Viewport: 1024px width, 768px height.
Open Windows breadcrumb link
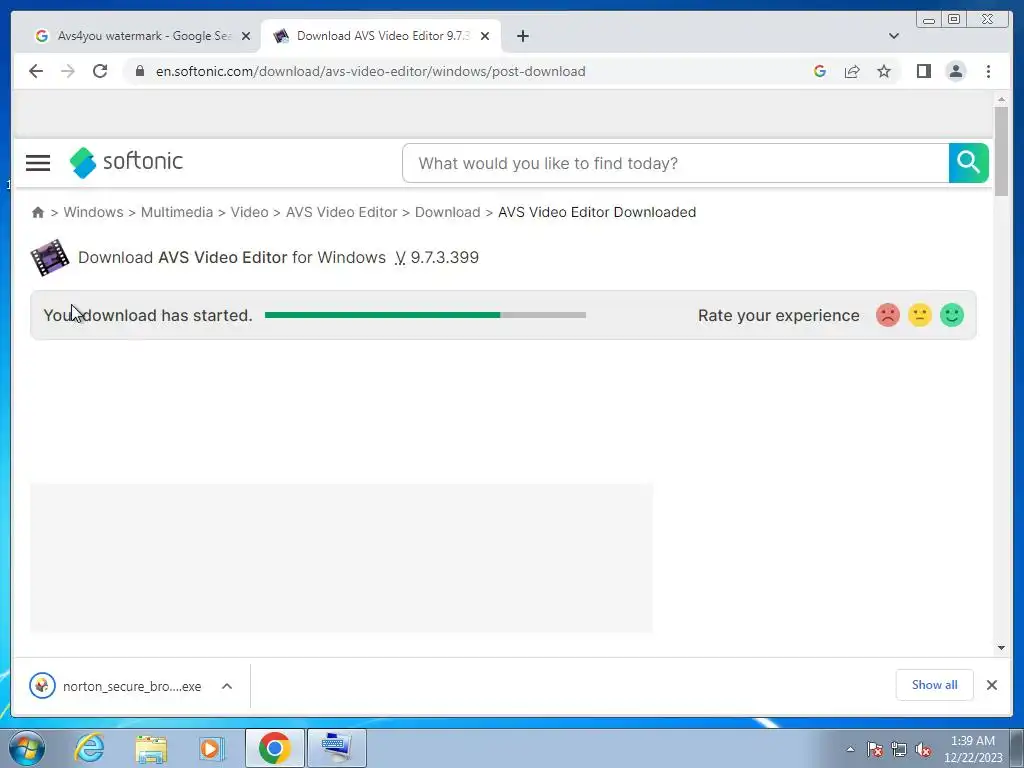click(x=93, y=212)
